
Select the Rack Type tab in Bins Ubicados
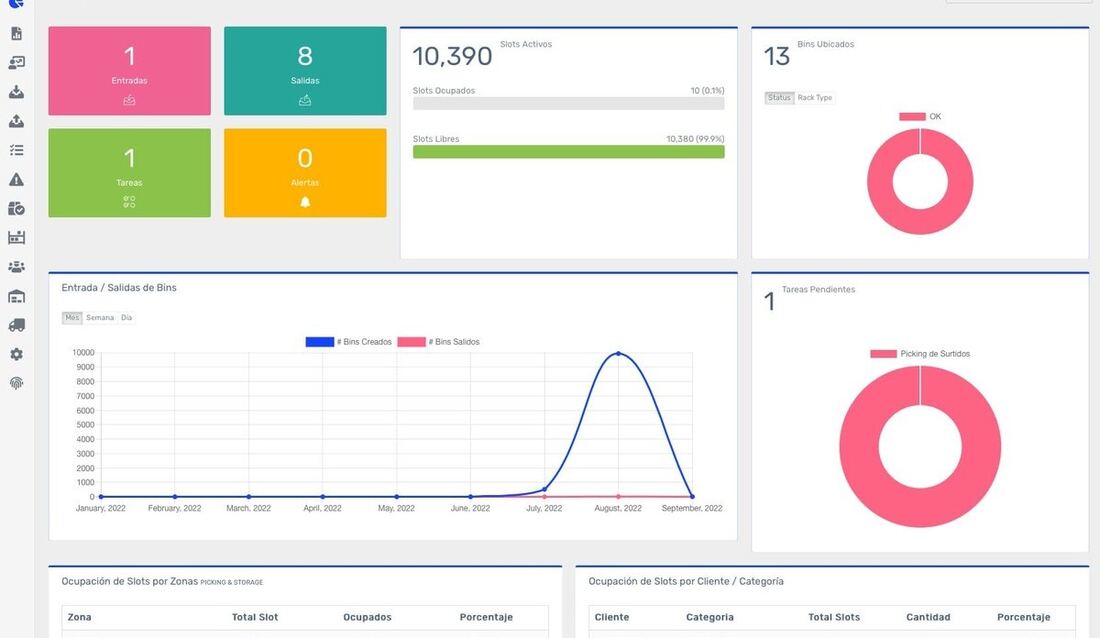(814, 98)
